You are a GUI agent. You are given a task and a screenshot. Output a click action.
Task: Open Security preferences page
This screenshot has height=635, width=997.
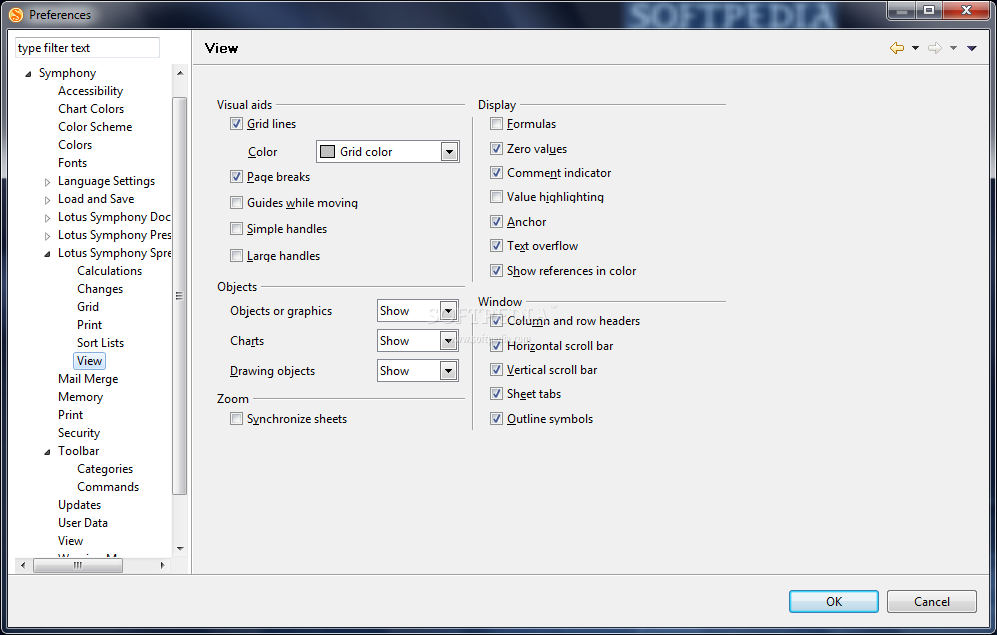pyautogui.click(x=79, y=433)
